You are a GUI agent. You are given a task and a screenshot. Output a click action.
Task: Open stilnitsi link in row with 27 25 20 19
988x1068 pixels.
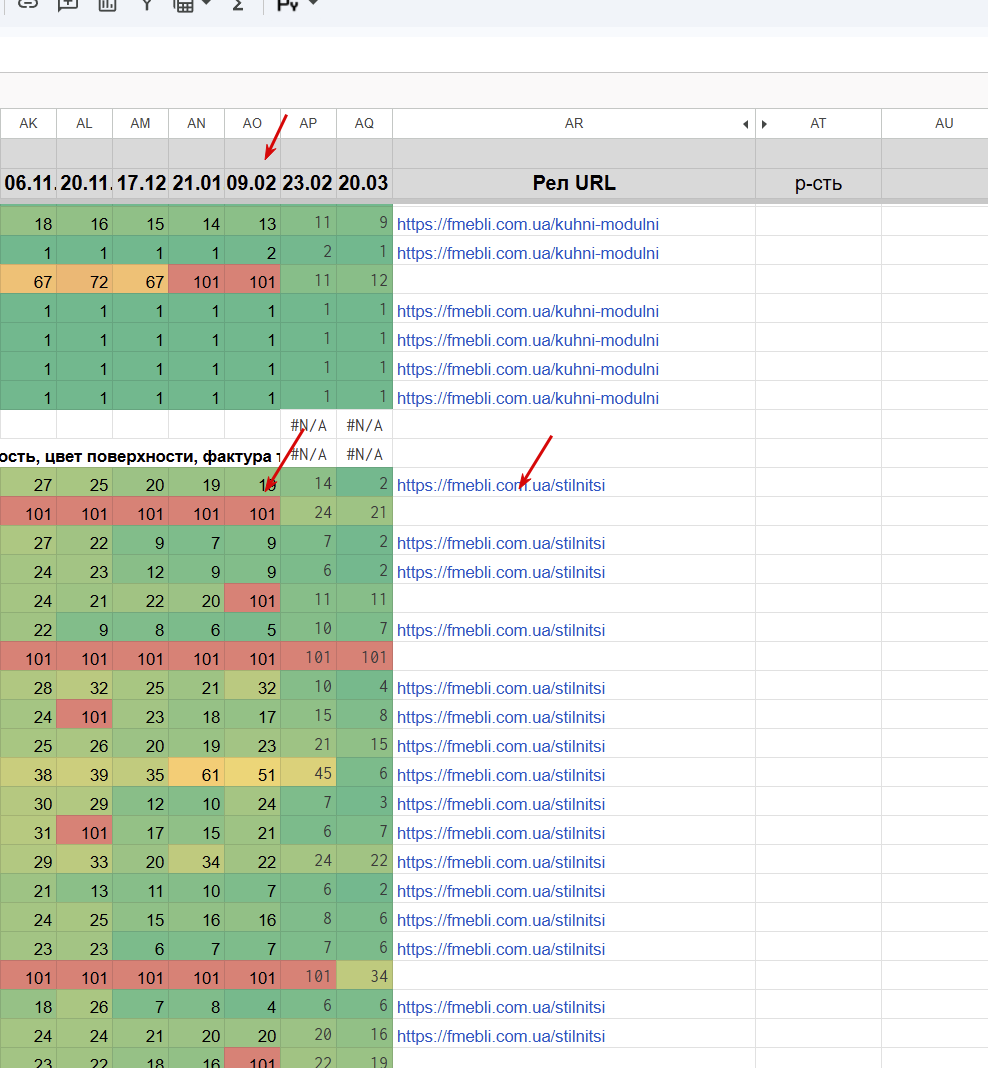click(x=500, y=485)
